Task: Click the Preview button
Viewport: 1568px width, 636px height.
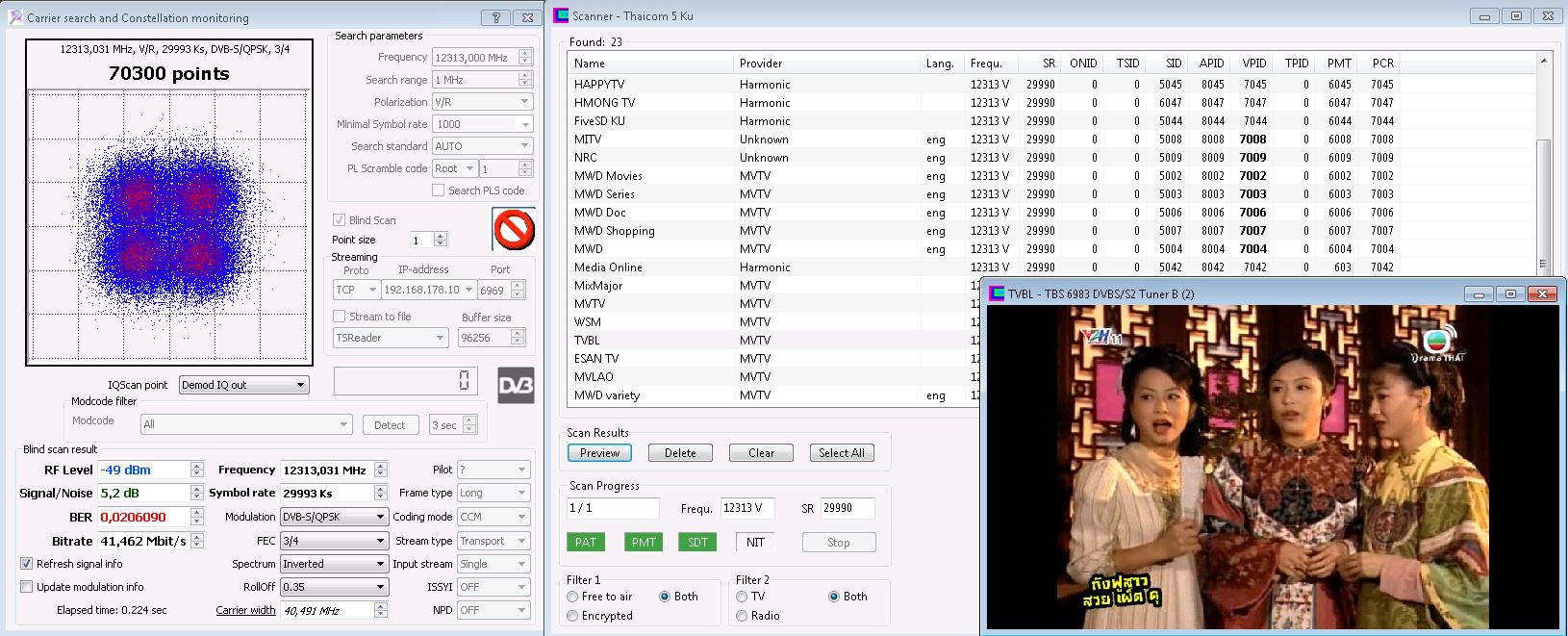Action: pos(599,453)
